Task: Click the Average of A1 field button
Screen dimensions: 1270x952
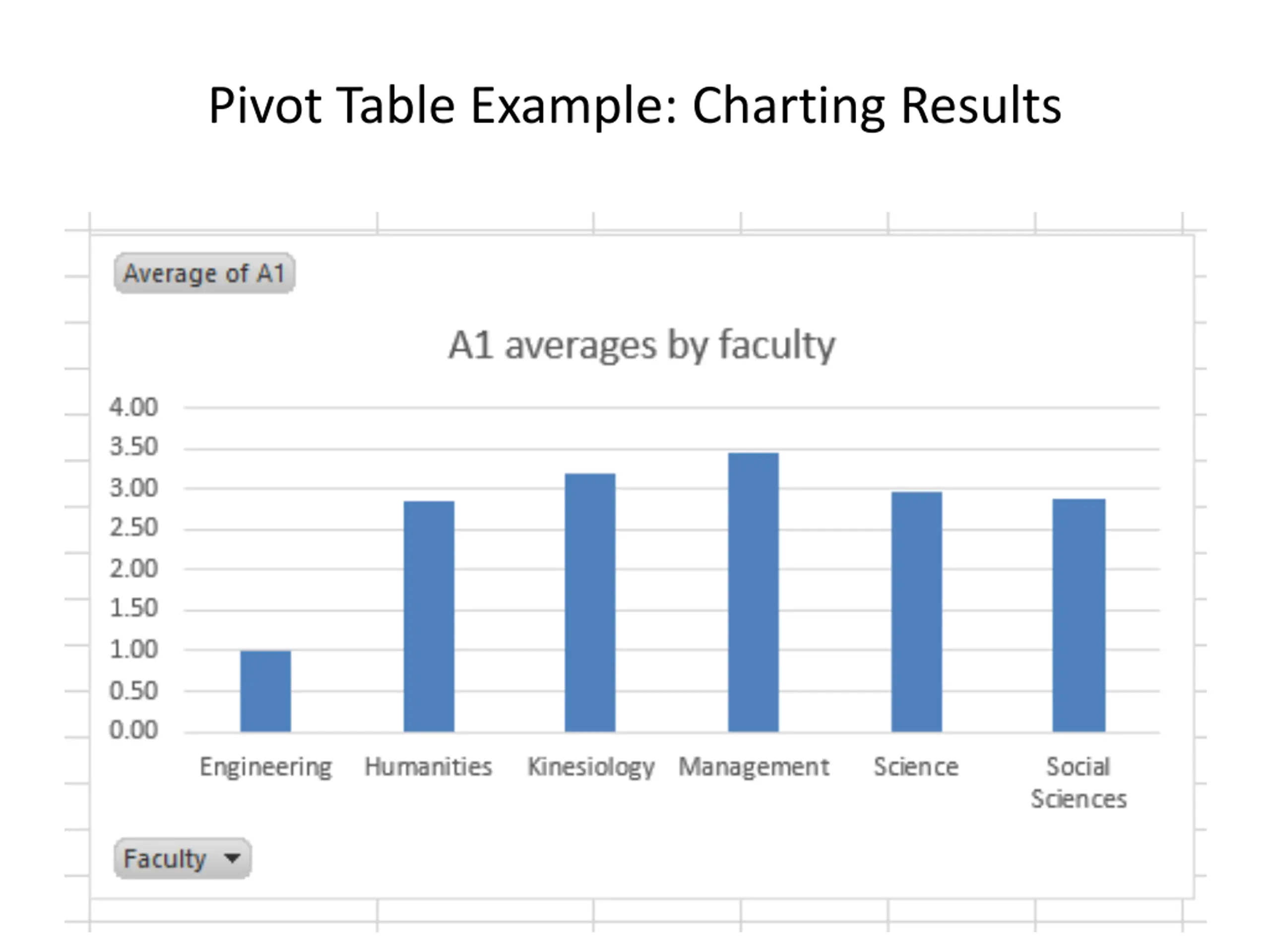Action: click(x=204, y=273)
